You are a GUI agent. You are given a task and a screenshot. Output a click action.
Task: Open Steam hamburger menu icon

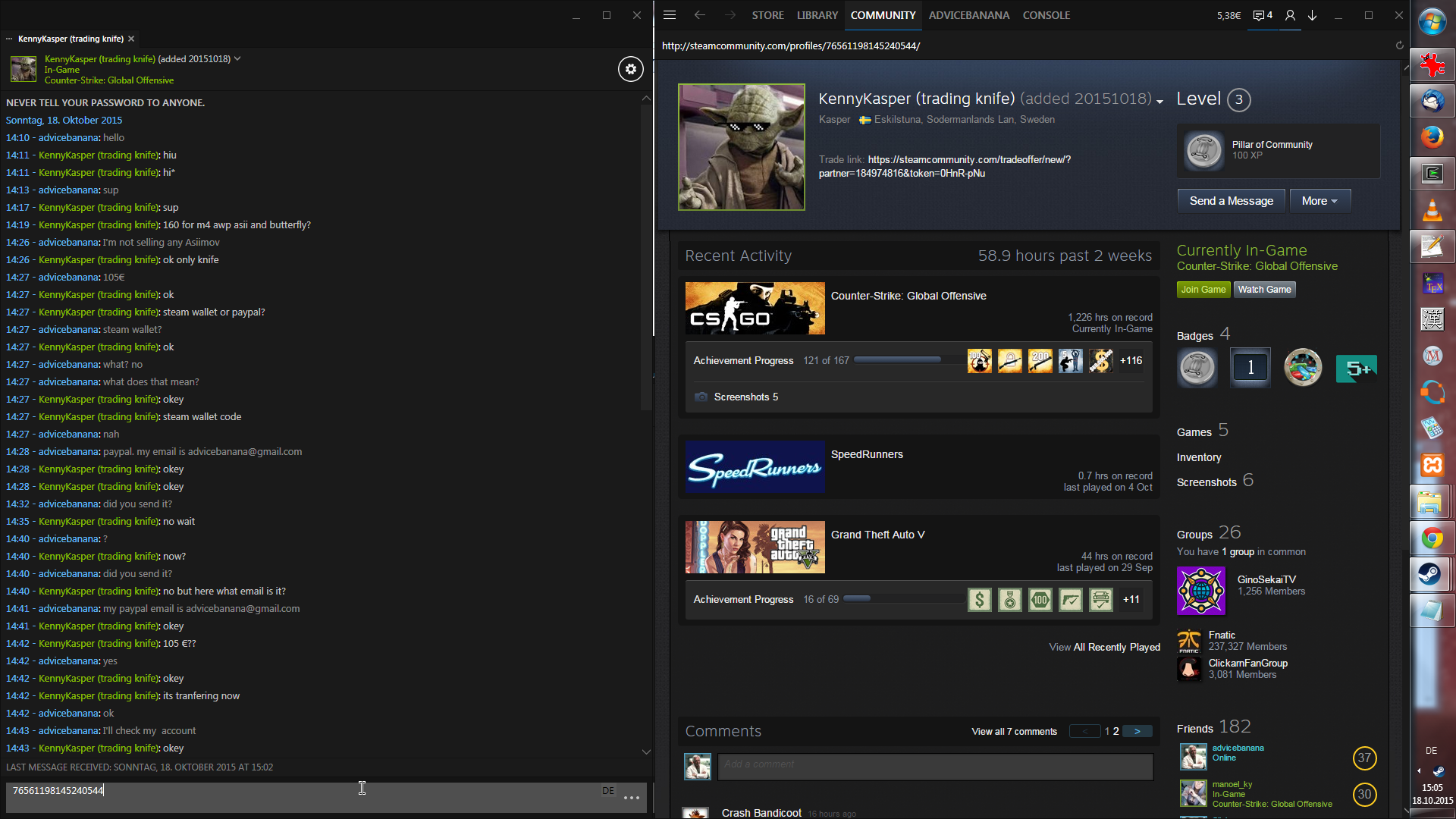669,15
